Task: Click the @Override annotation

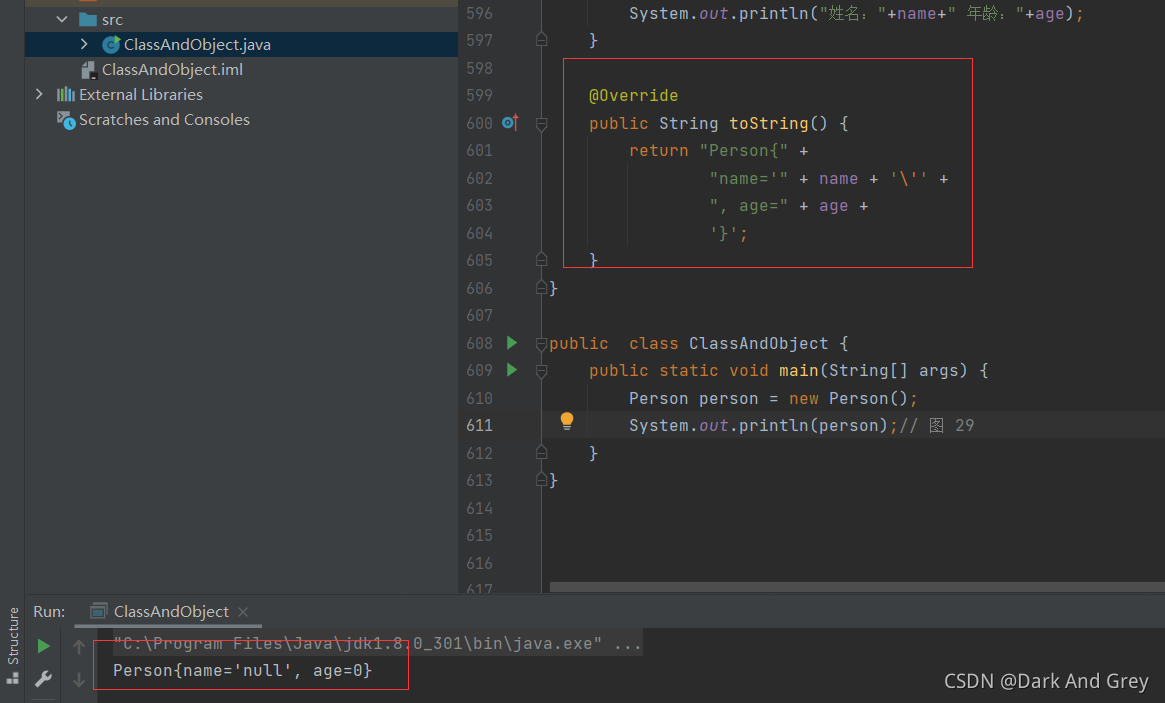Action: [633, 96]
